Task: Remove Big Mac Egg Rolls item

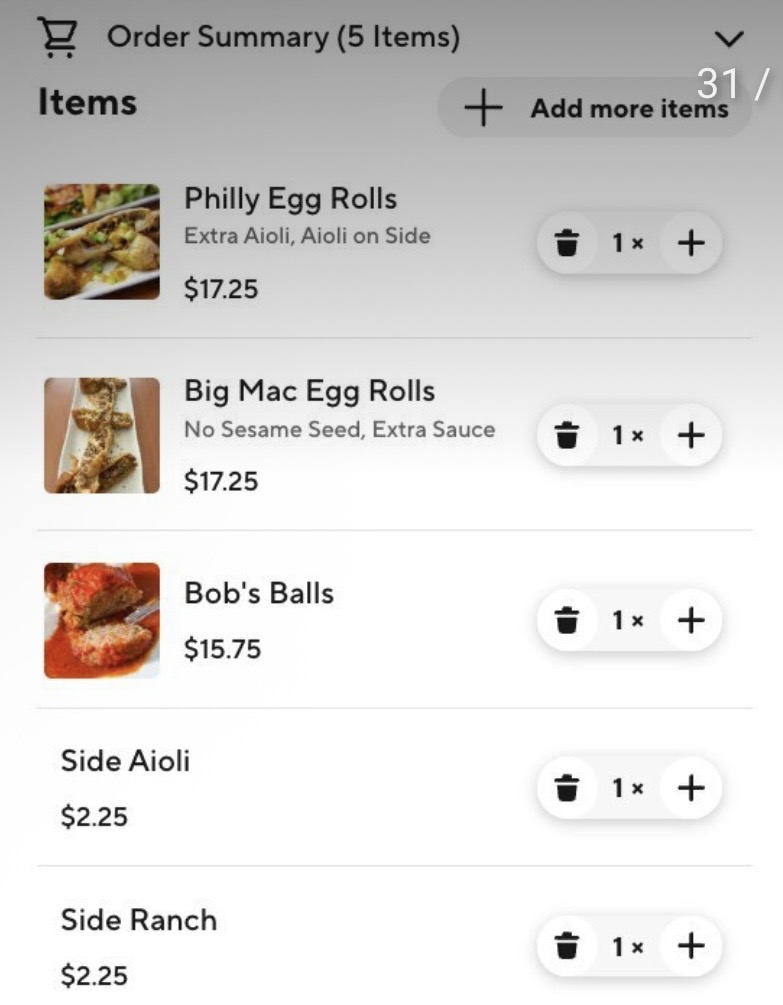Action: (567, 435)
